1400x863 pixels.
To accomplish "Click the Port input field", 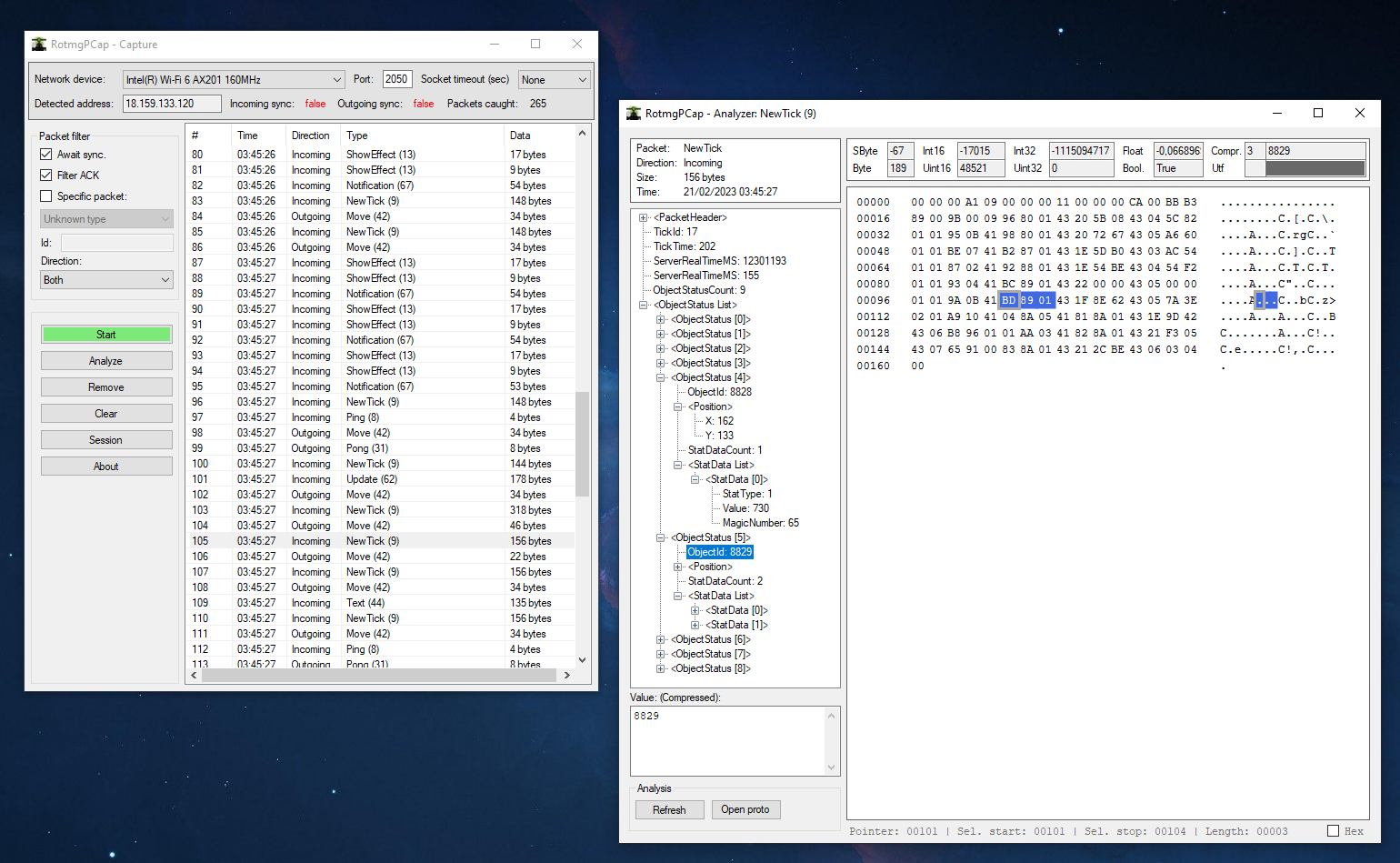I will 397,79.
